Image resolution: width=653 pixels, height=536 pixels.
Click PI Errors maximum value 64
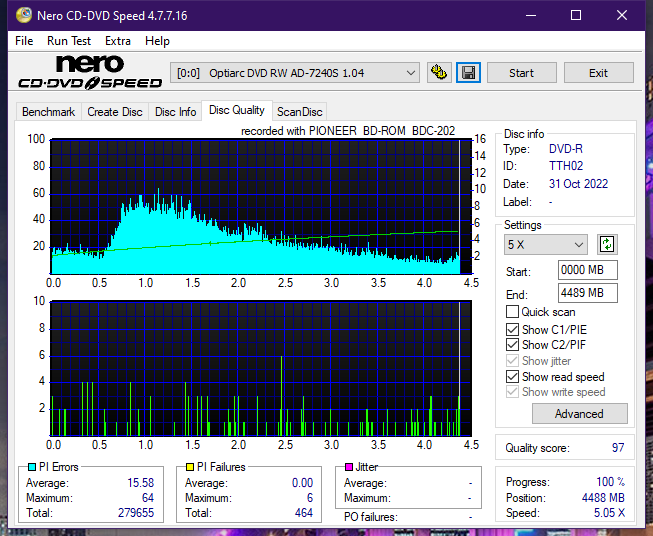point(148,498)
